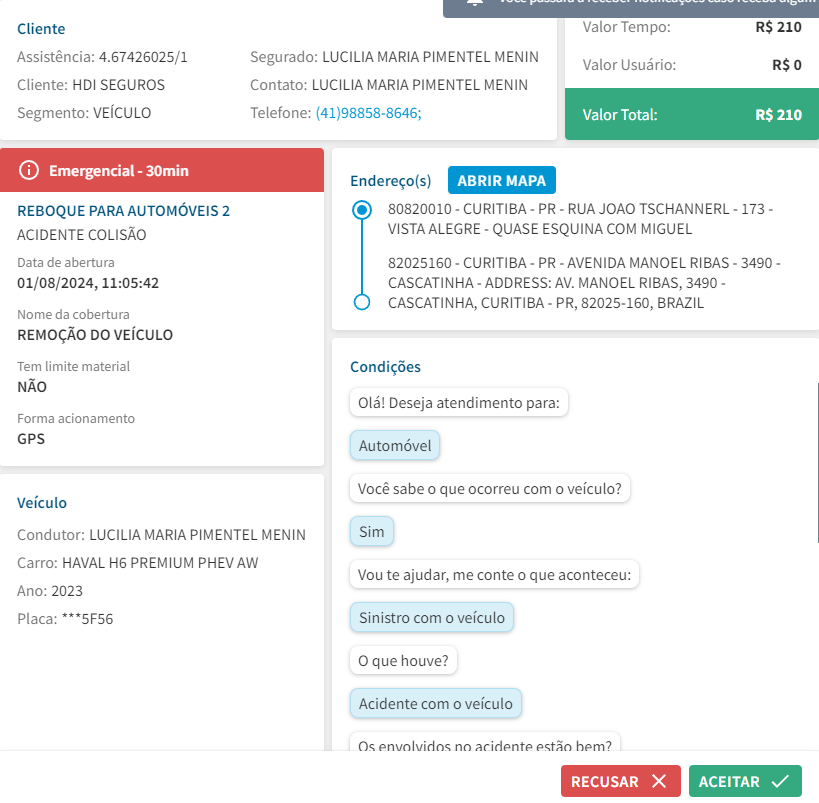Accept the service via the ACEITAR label
Viewport: 819px width, 803px height.
tap(729, 781)
